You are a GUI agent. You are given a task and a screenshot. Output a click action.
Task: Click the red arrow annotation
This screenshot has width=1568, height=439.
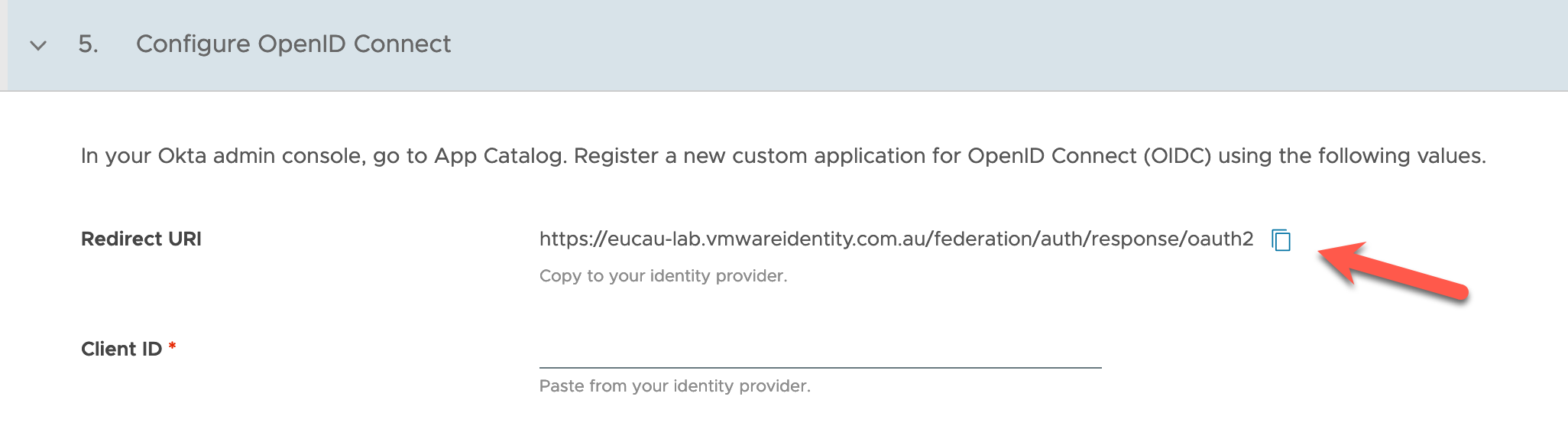click(x=1391, y=272)
